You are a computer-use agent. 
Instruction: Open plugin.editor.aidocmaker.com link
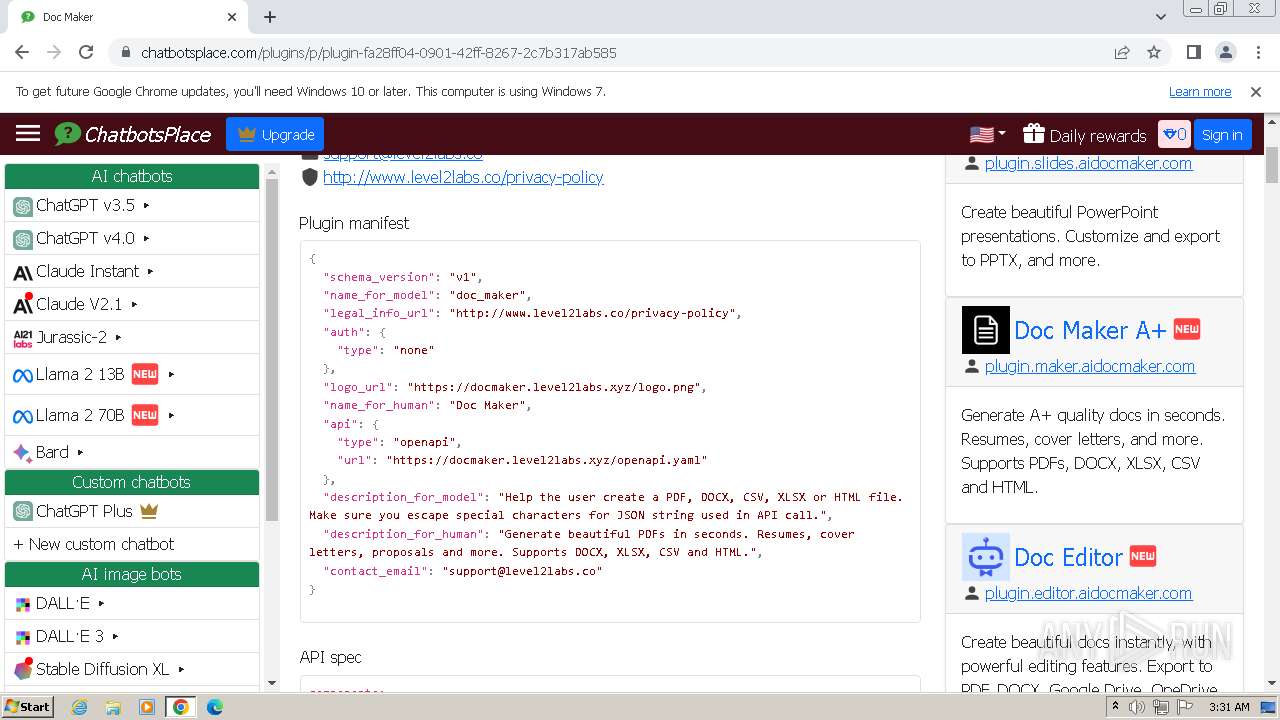(x=1088, y=593)
